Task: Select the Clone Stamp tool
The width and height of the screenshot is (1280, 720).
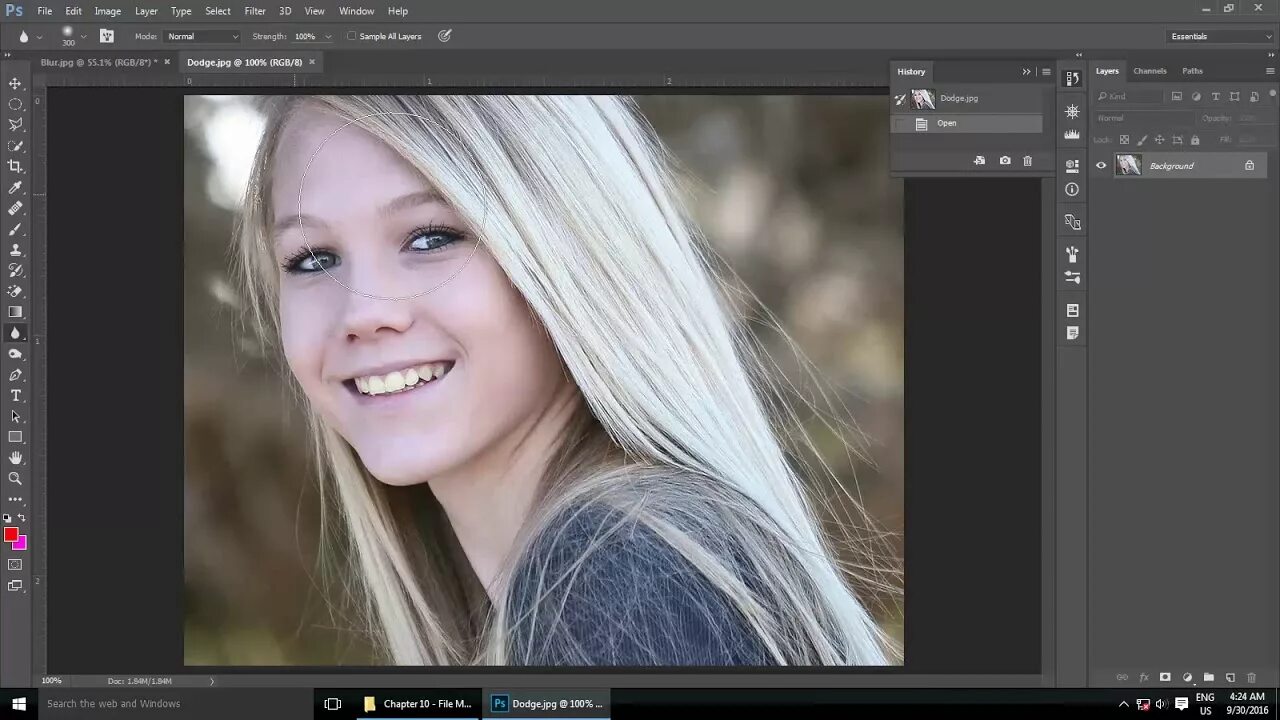Action: [x=15, y=250]
